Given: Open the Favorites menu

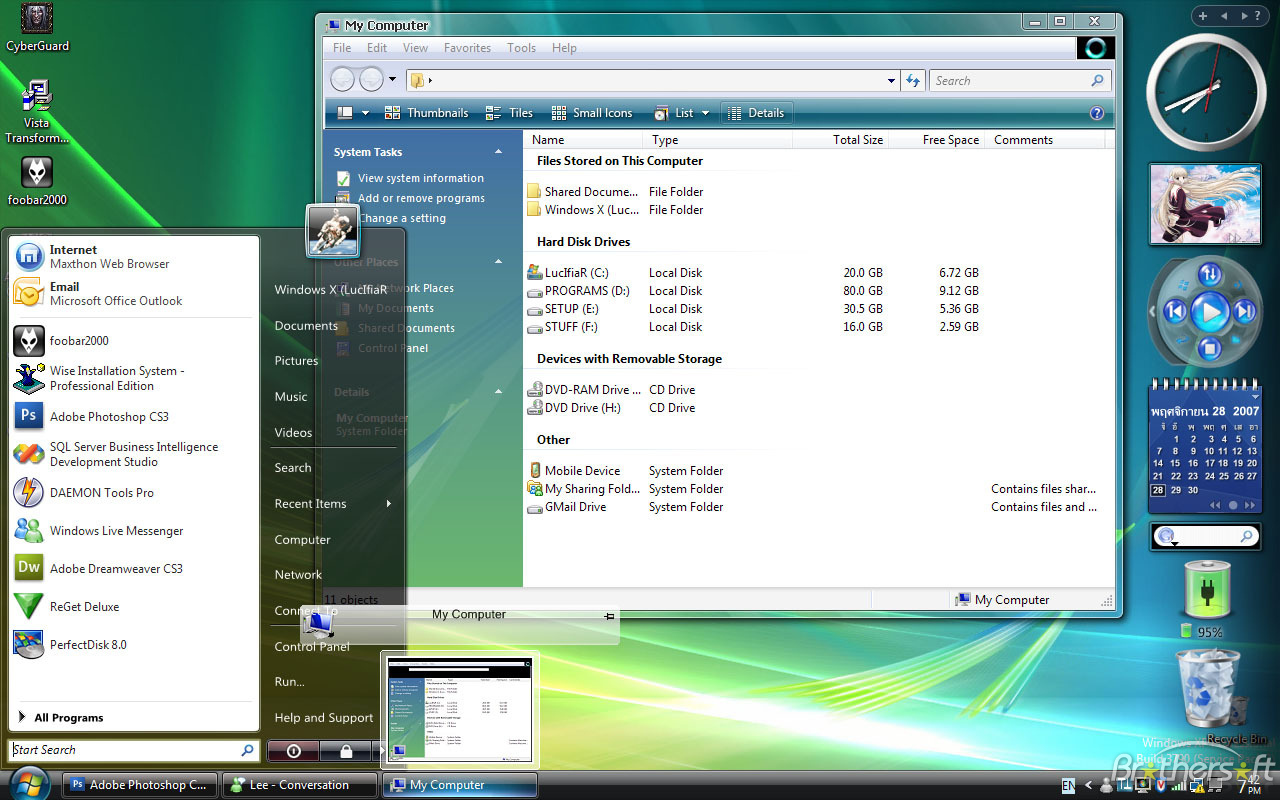Looking at the screenshot, I should (467, 47).
